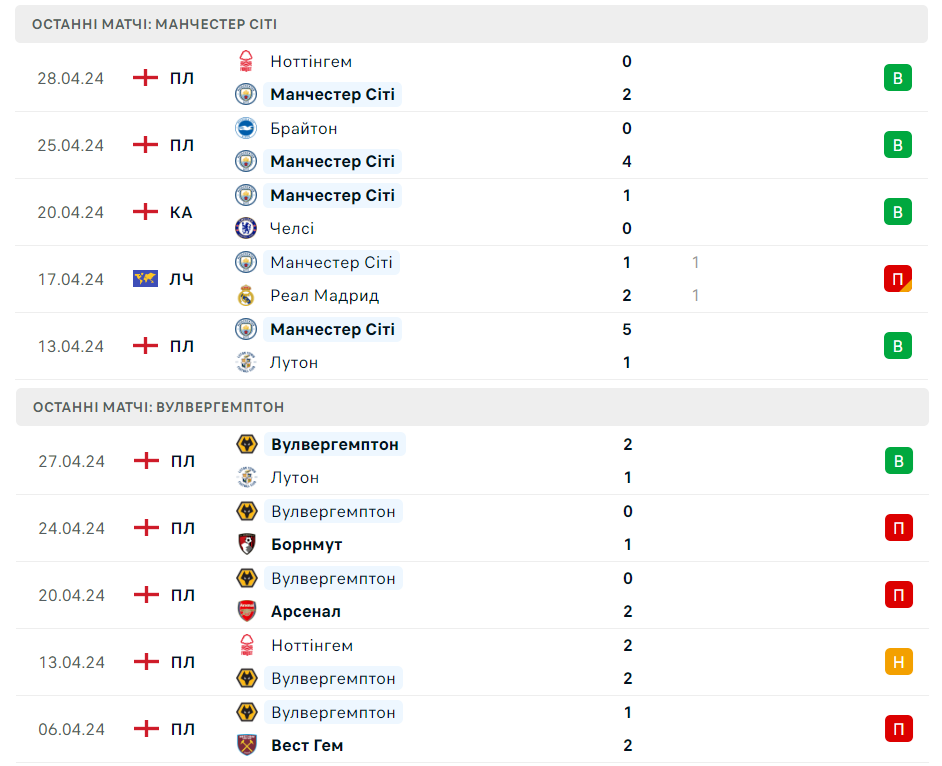942x766 pixels.
Task: Open team link Борнмут
Action: [306, 544]
